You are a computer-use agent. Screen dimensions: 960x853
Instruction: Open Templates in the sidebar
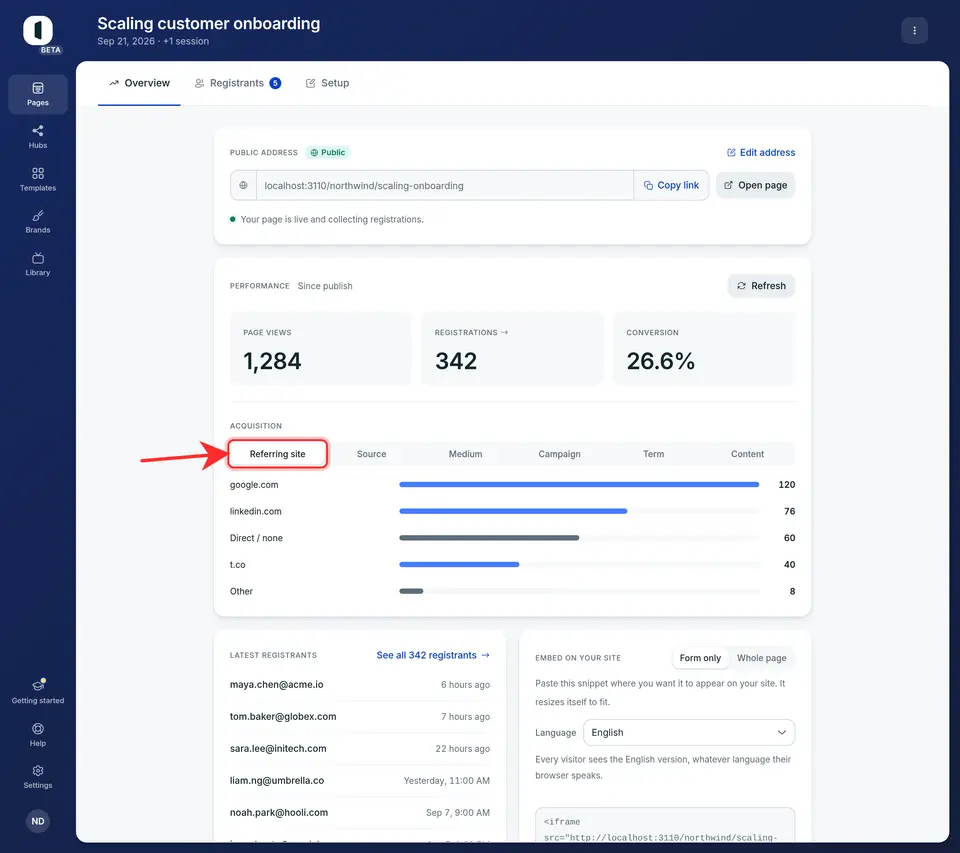coord(38,179)
